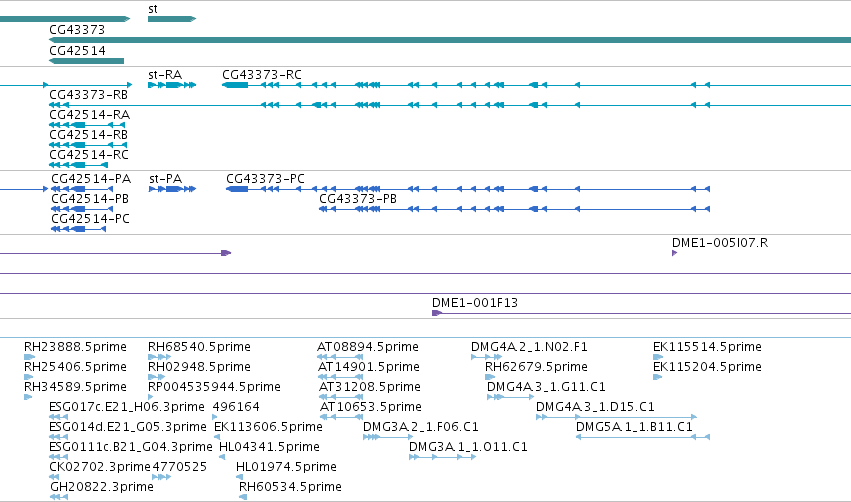
Task: Click the CG42514-PC label
Action: 91,219
